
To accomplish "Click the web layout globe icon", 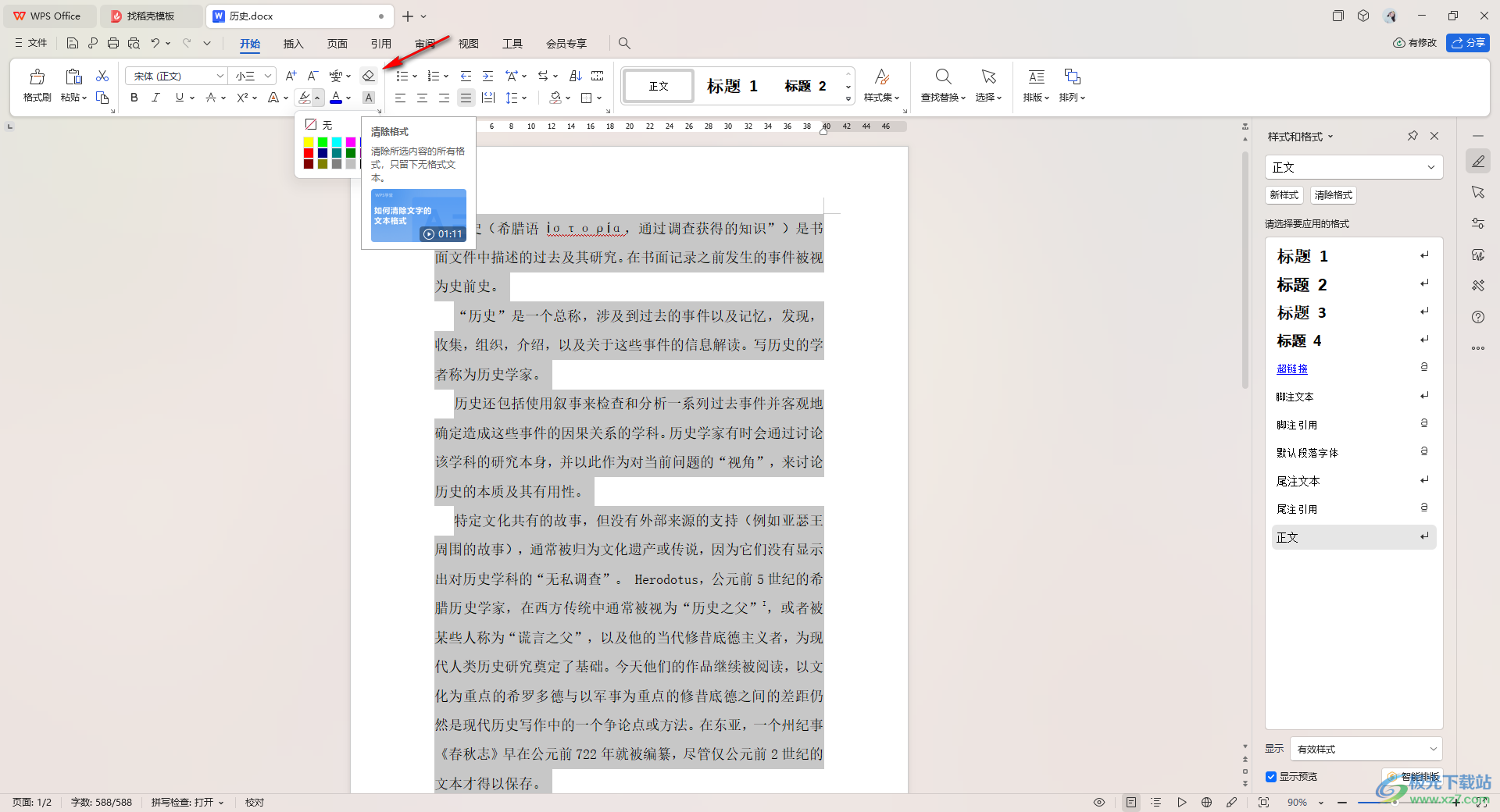I will pos(1206,802).
